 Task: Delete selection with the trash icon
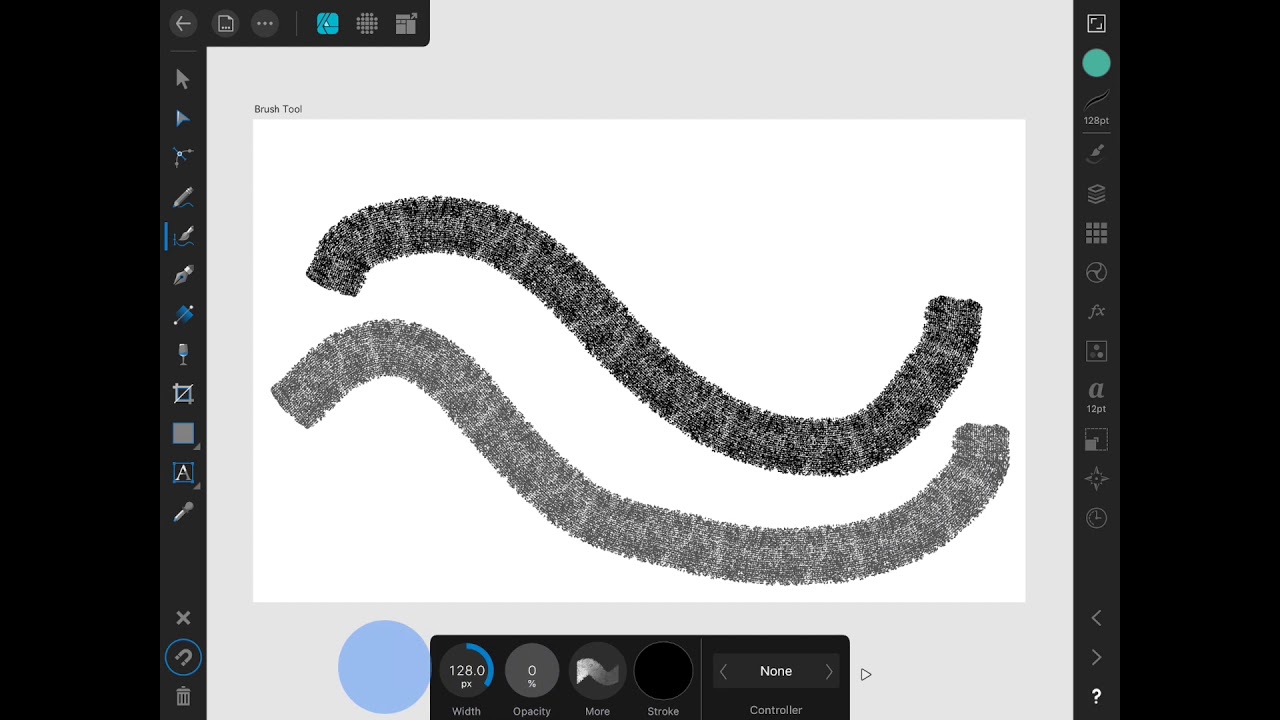pyautogui.click(x=183, y=697)
